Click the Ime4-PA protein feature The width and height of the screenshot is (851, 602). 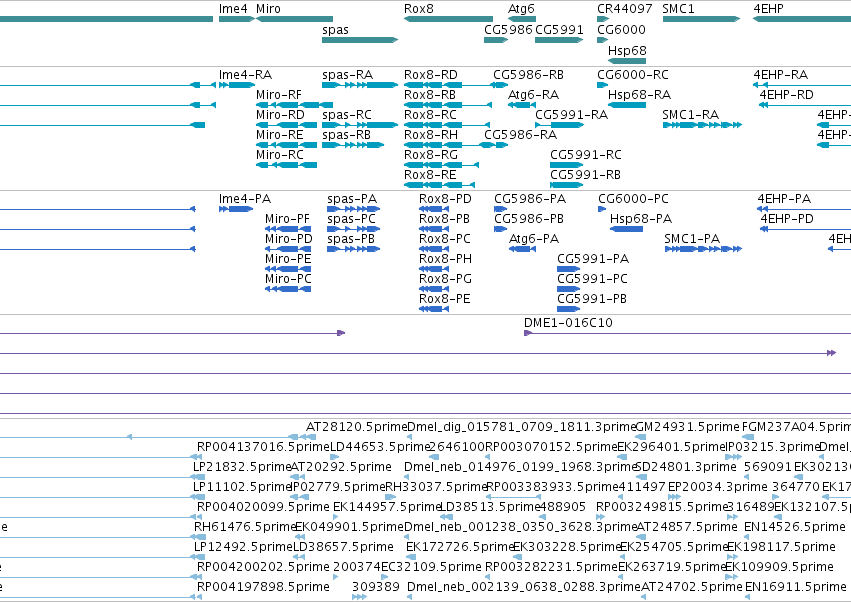coord(236,209)
